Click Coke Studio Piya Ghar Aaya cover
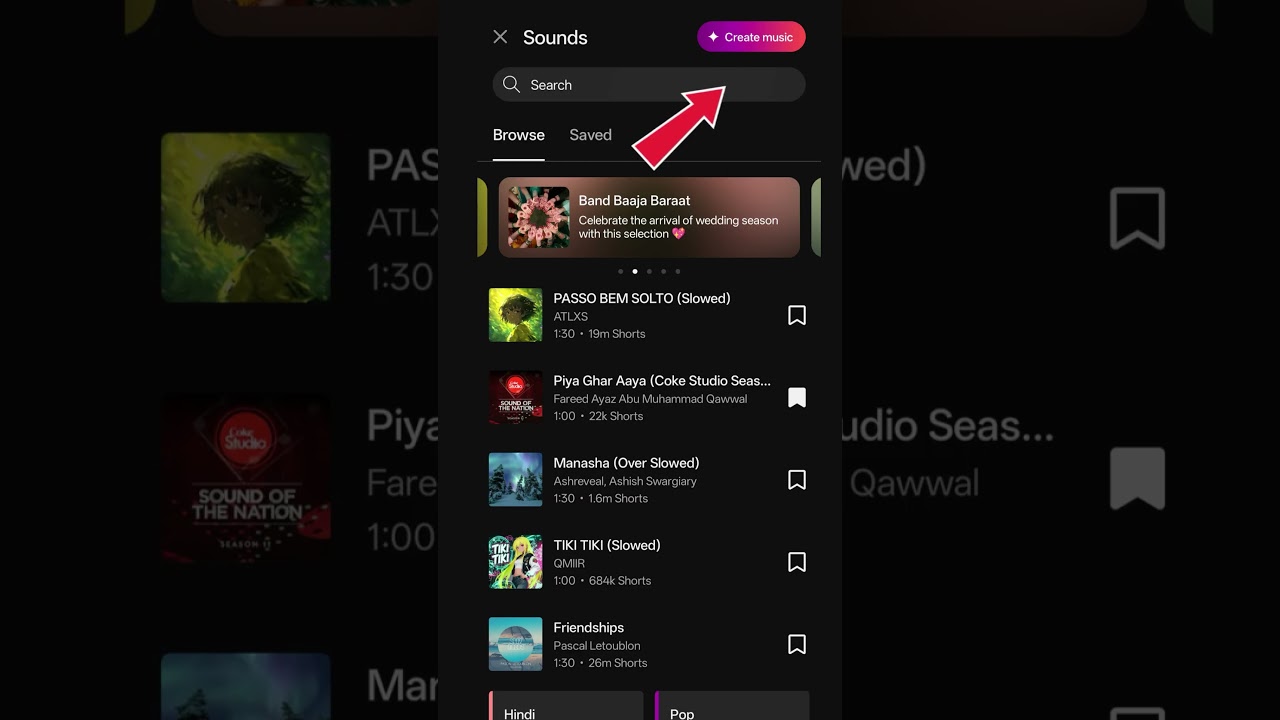 [516, 397]
